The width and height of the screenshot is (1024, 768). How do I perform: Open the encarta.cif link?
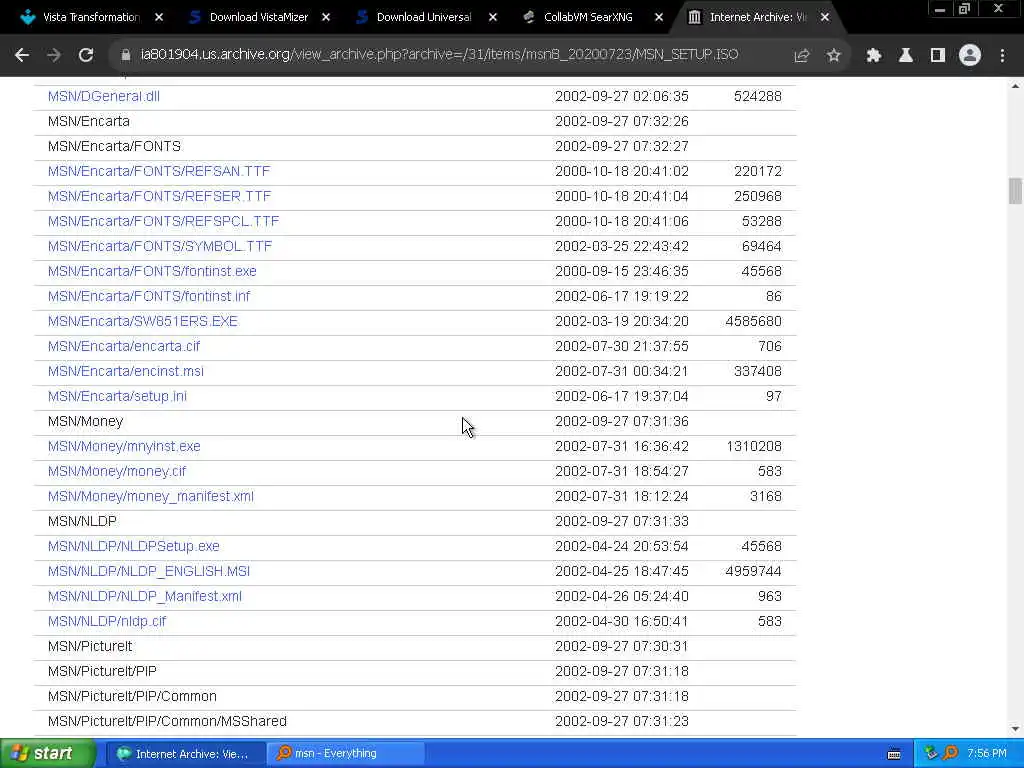pyautogui.click(x=124, y=346)
